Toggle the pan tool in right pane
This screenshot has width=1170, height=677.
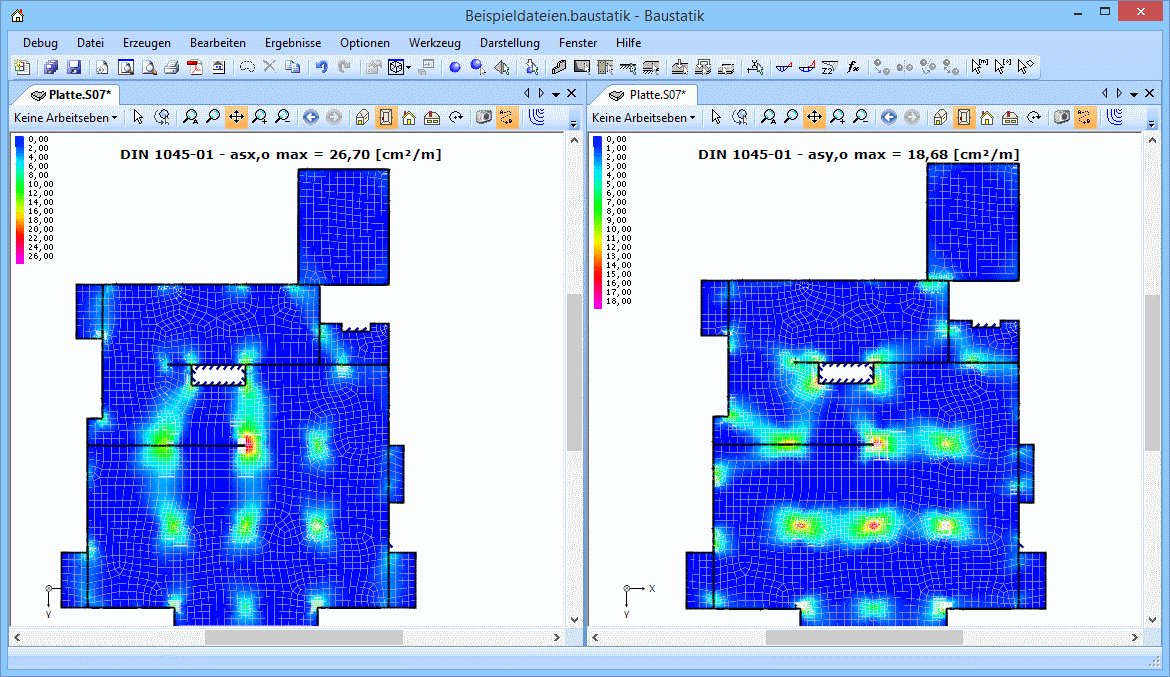(814, 117)
